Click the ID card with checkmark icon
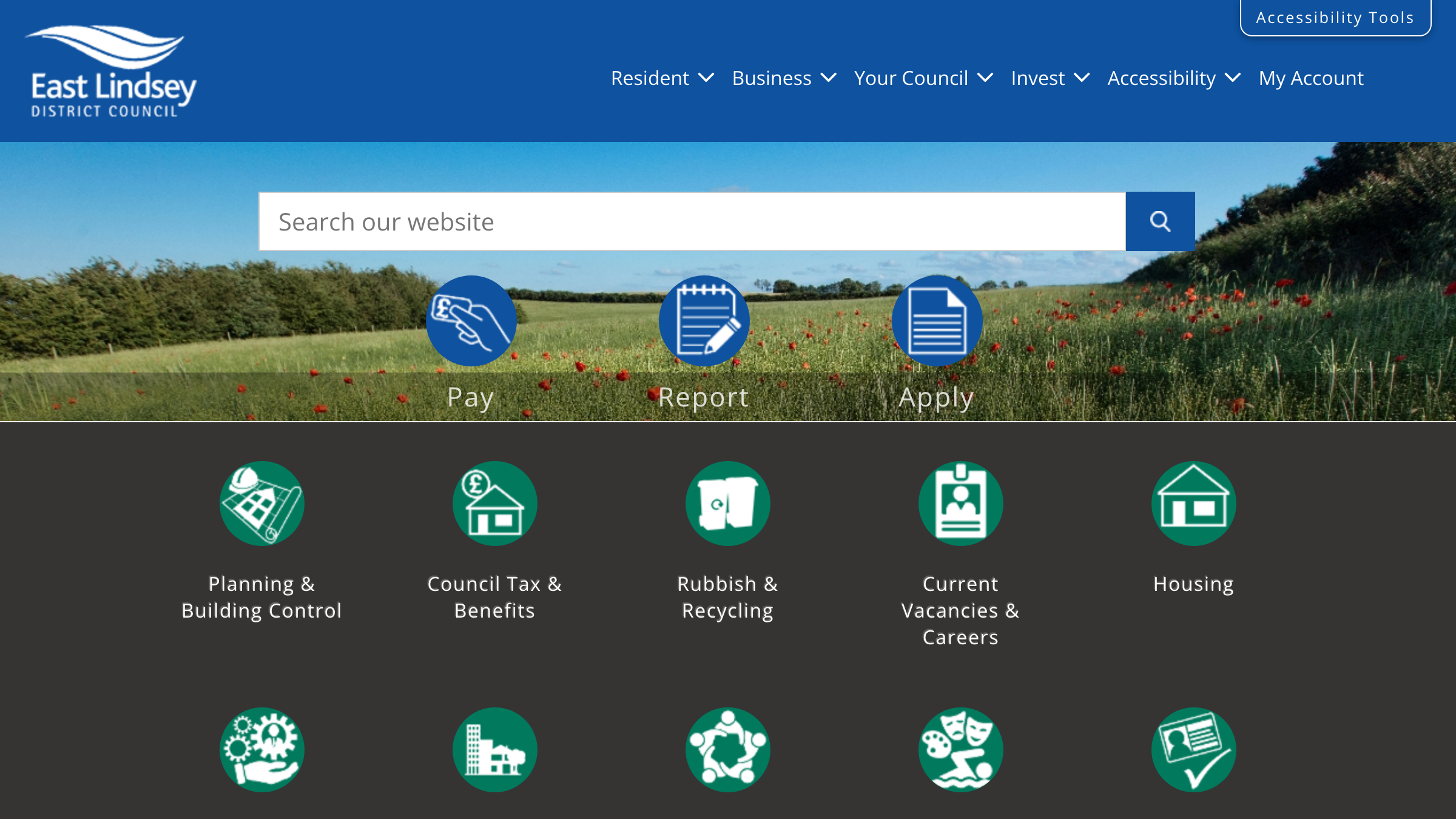Screen dimensions: 1456x819 [x=1193, y=749]
